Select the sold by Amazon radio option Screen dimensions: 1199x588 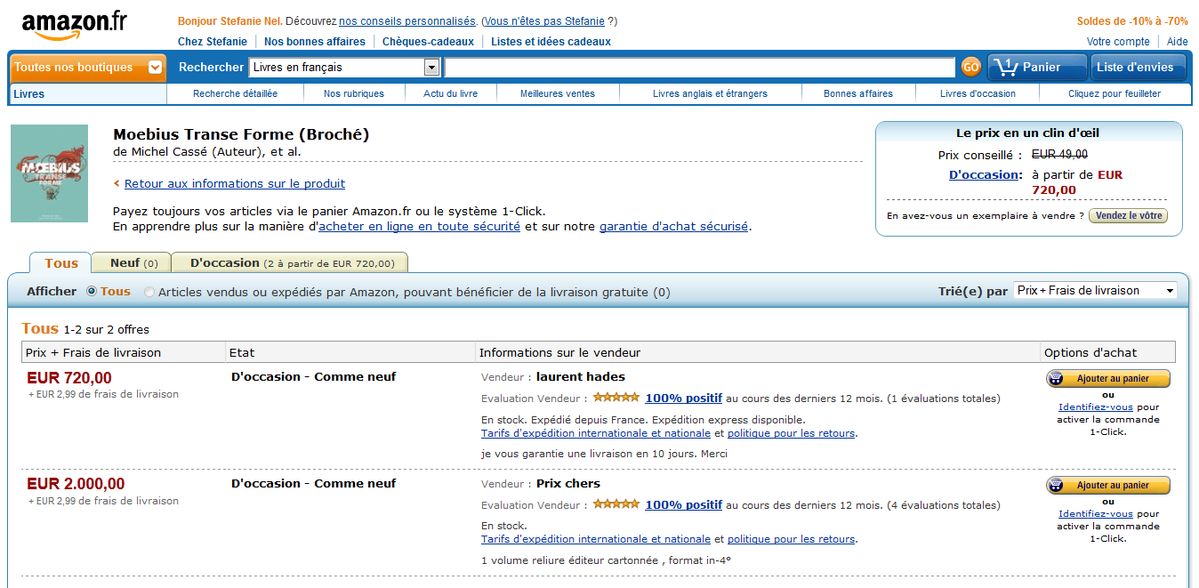point(150,293)
